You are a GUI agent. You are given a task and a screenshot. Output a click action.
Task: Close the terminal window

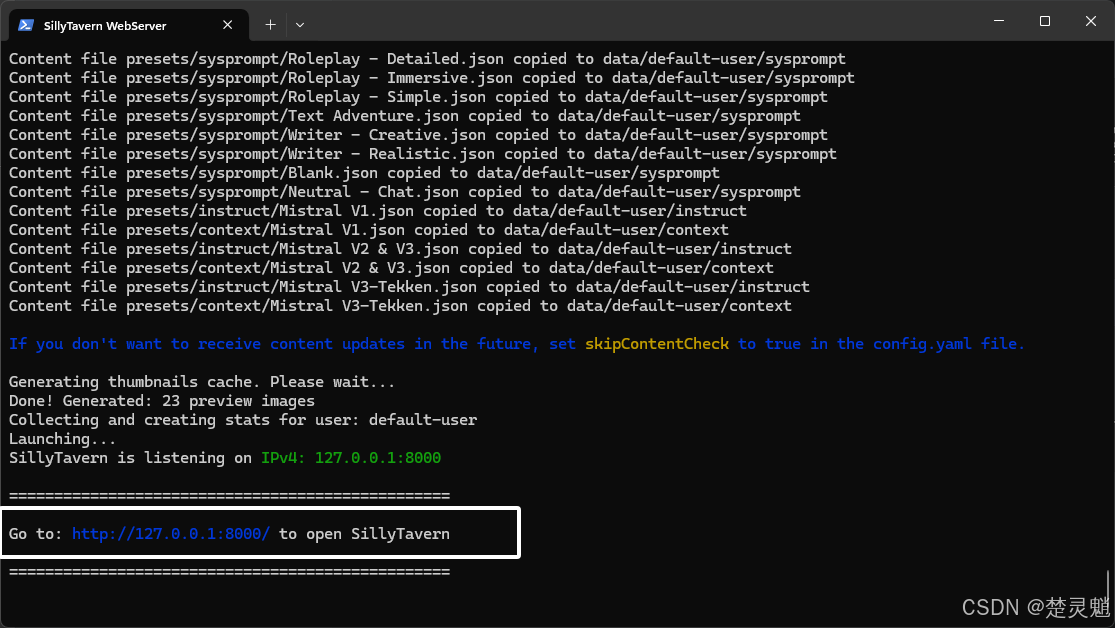(x=1091, y=21)
